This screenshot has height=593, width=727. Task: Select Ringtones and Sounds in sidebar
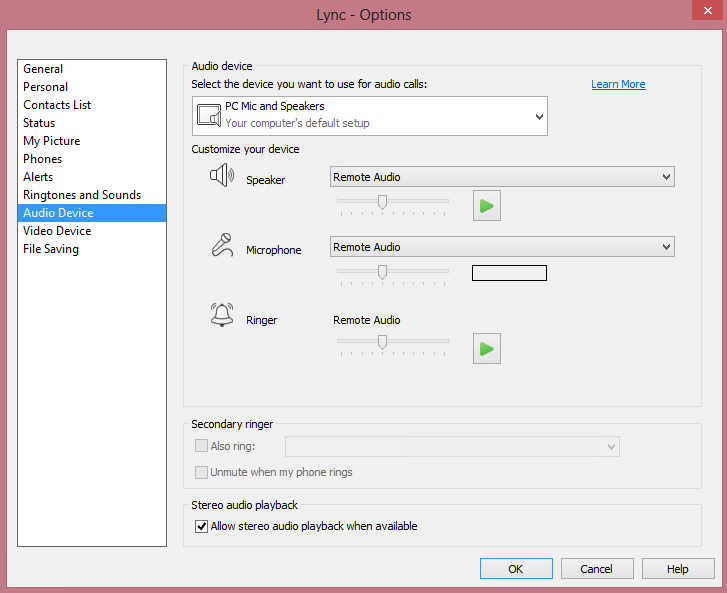coord(82,195)
